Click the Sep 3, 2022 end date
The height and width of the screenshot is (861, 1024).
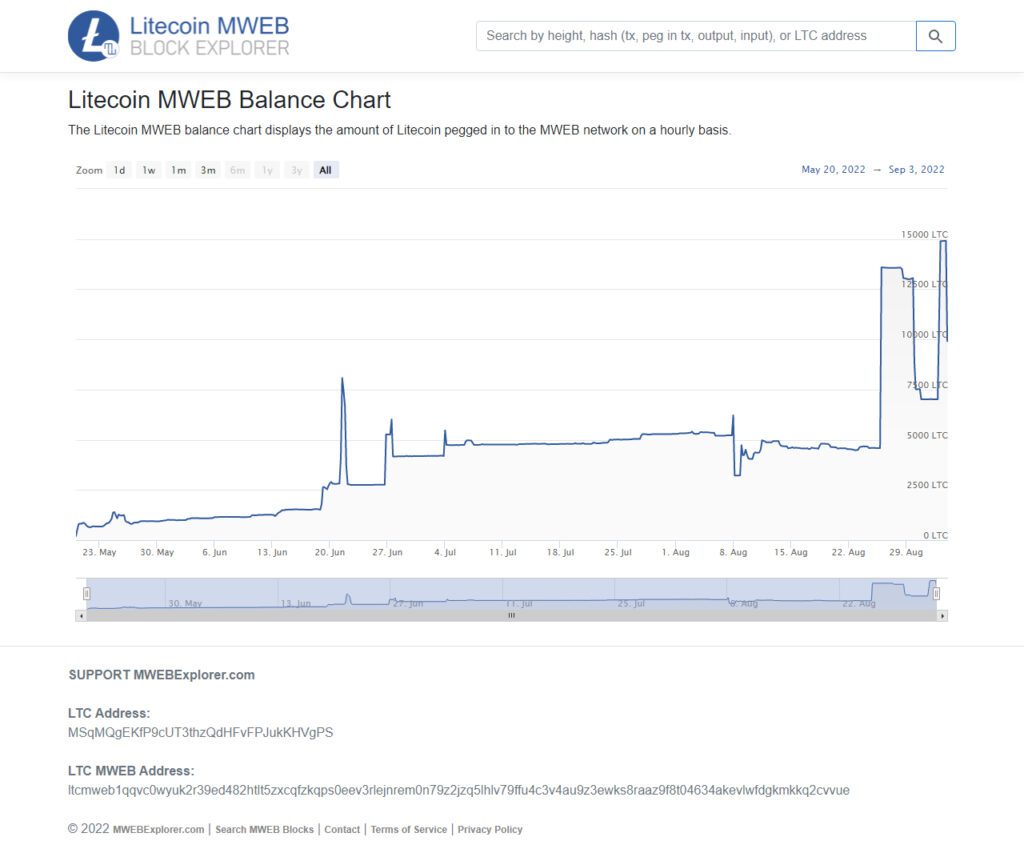pyautogui.click(x=916, y=169)
